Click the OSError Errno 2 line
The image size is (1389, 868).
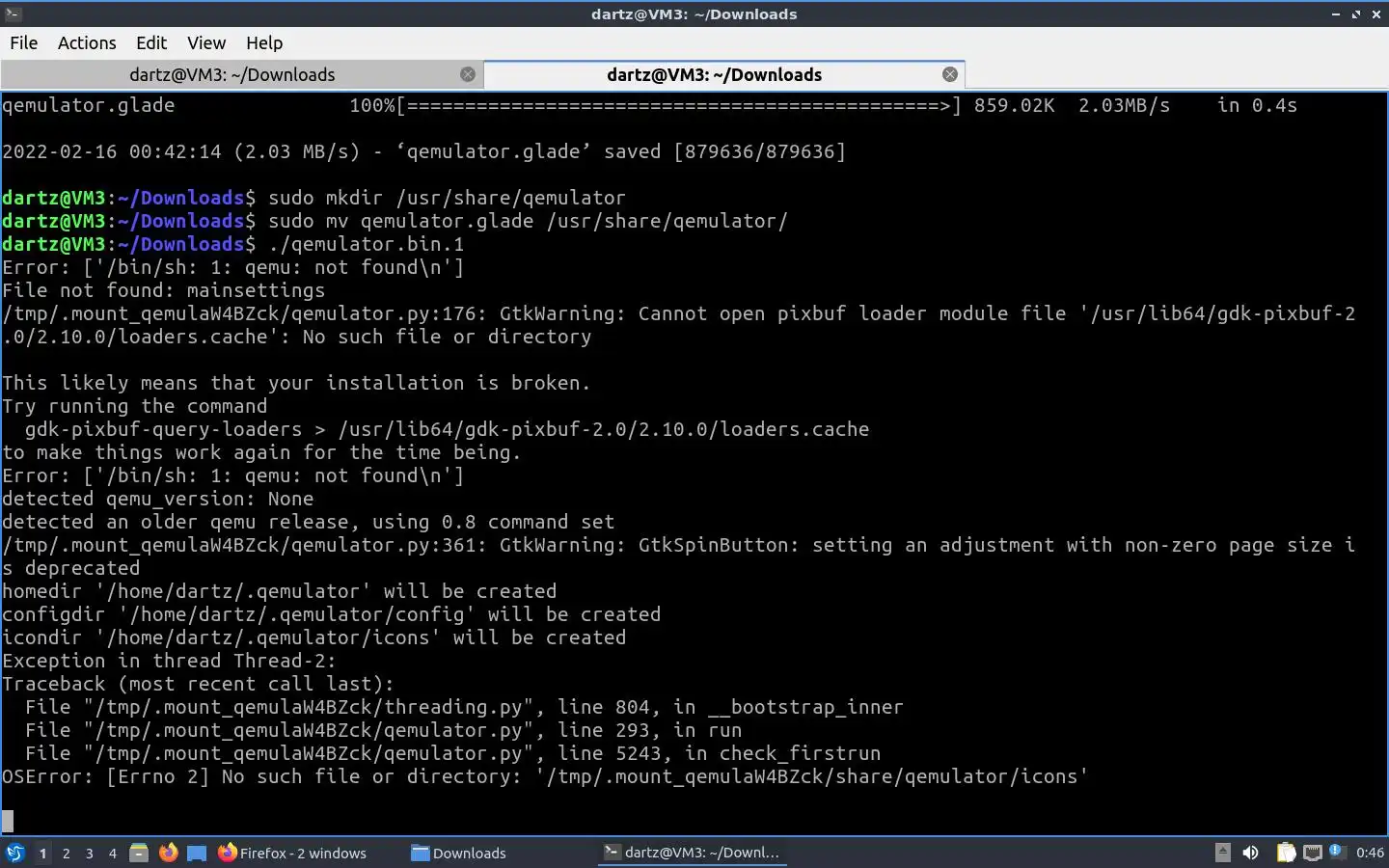(x=545, y=776)
